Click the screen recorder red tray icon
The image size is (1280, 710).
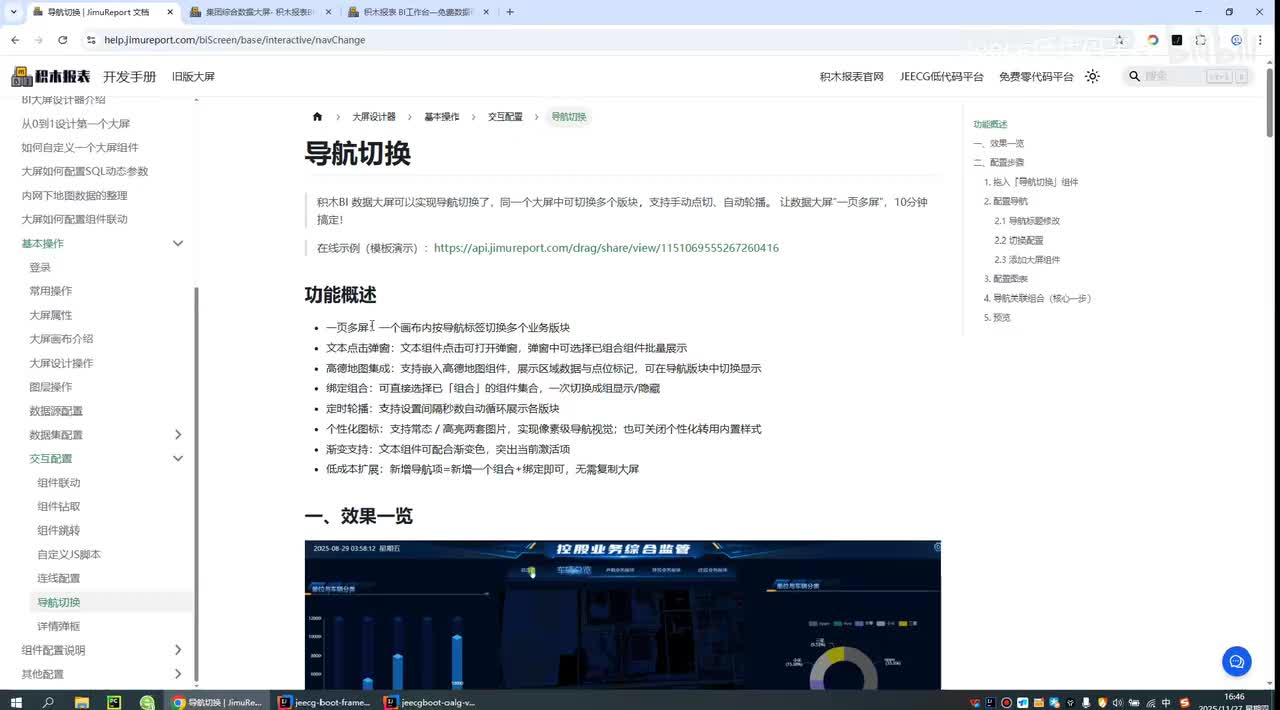click(x=1006, y=702)
